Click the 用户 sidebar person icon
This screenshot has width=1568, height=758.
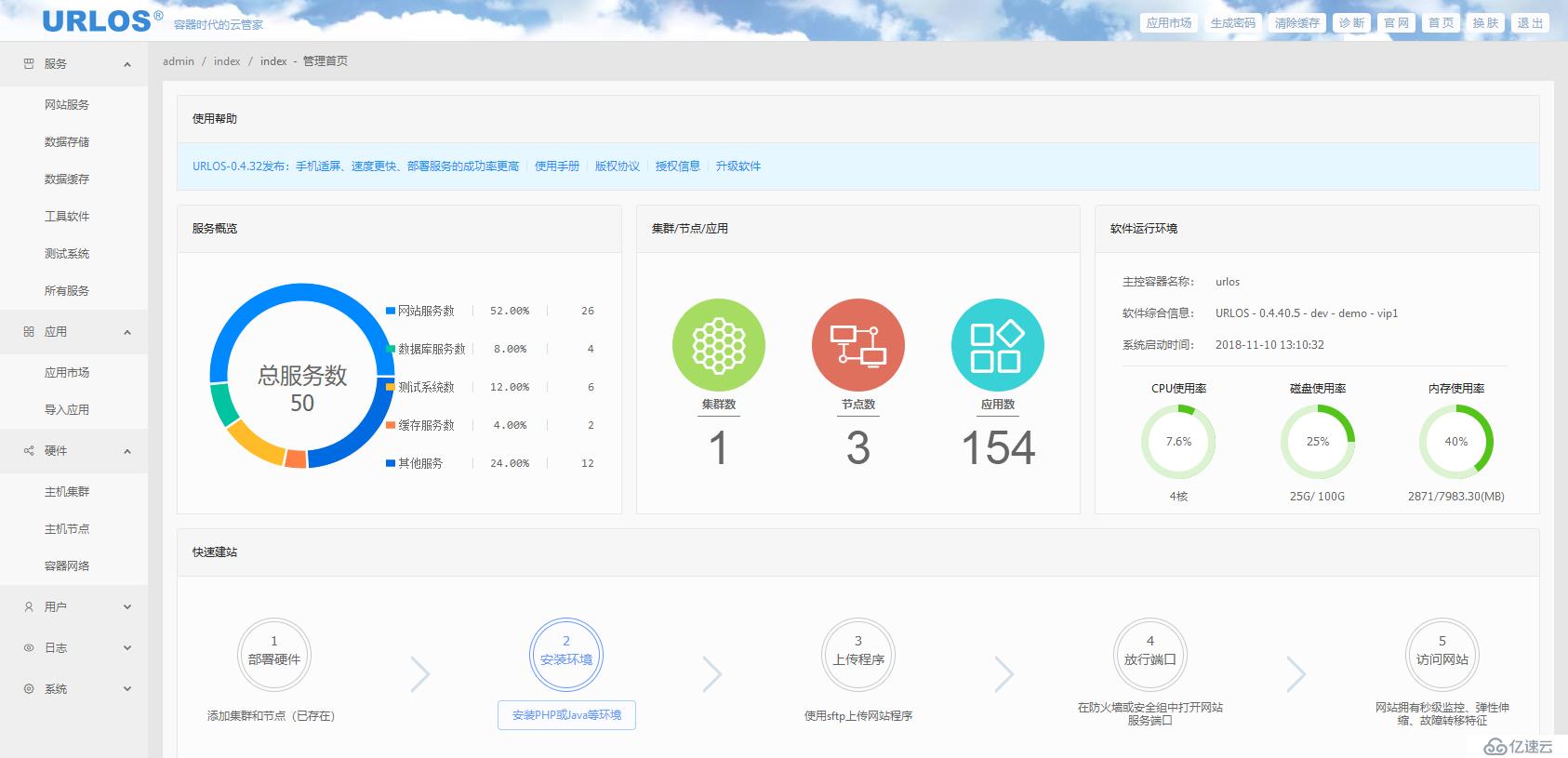click(x=29, y=607)
